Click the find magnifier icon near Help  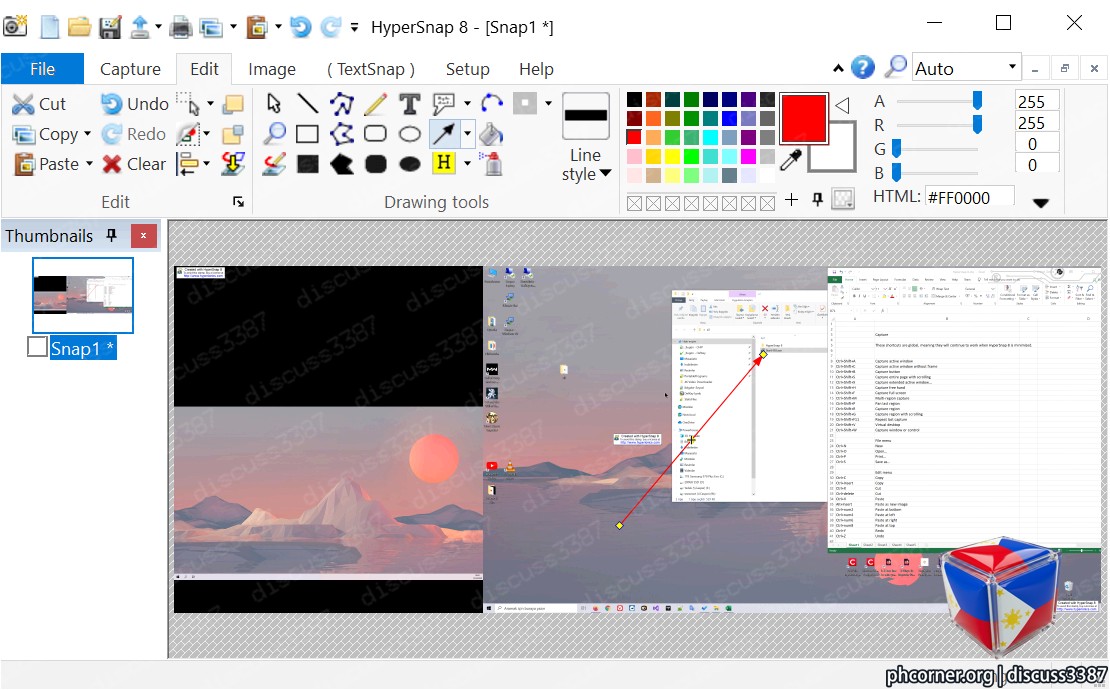coord(896,67)
